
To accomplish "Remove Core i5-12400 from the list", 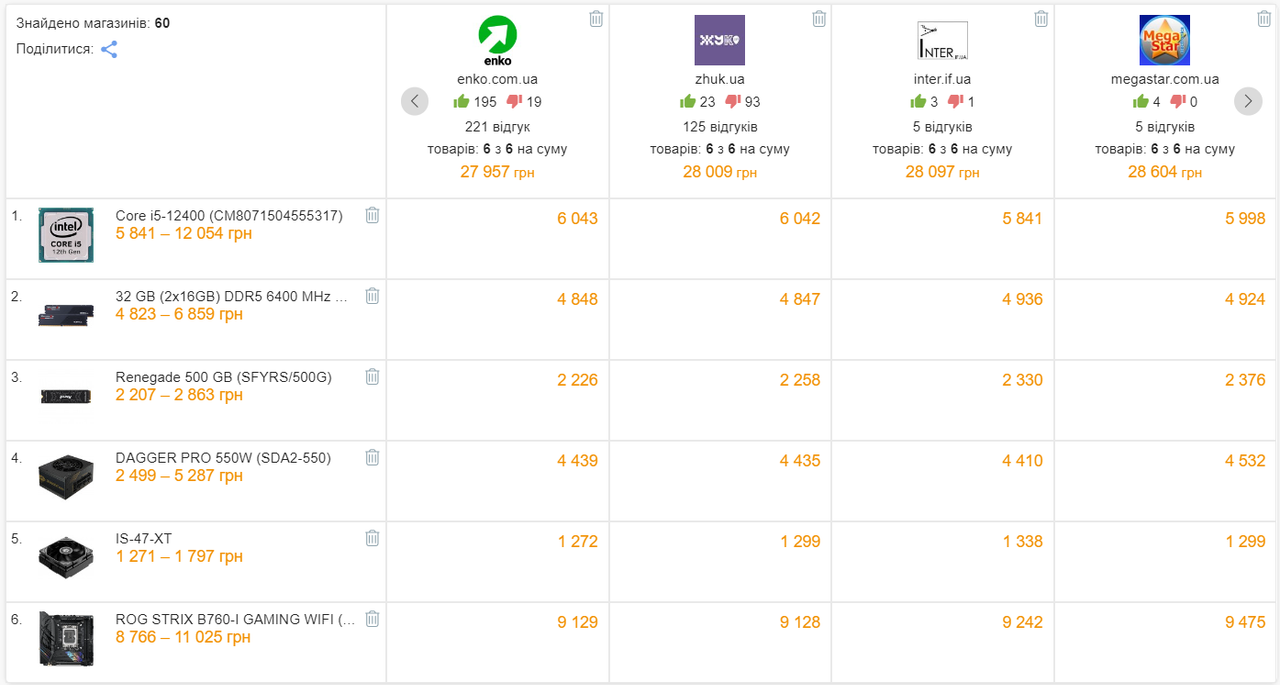I will click(372, 215).
